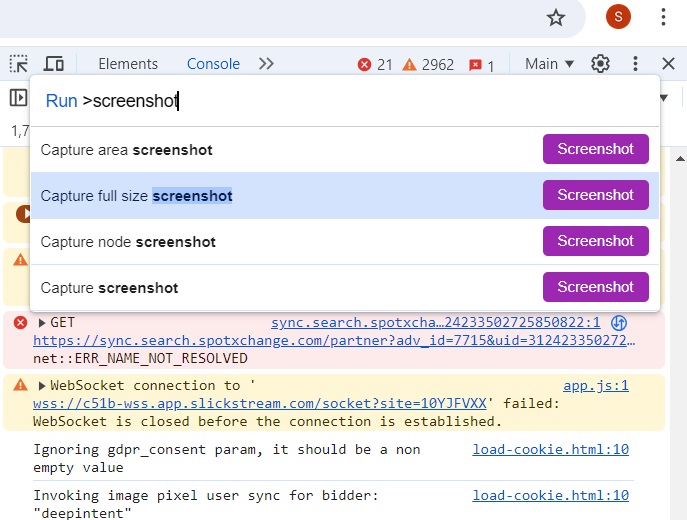Open the dropdown arrow right of command menu

tap(664, 98)
